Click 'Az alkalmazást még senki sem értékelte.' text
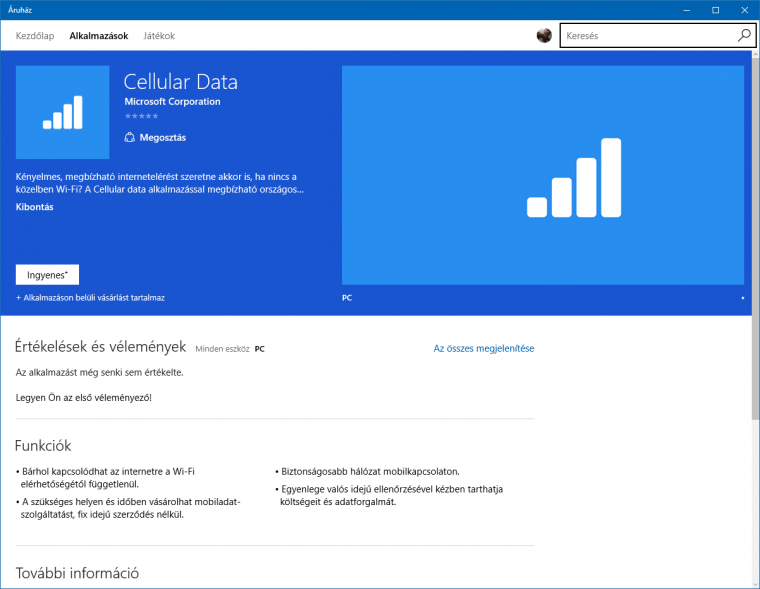The height and width of the screenshot is (589, 760). (x=99, y=373)
